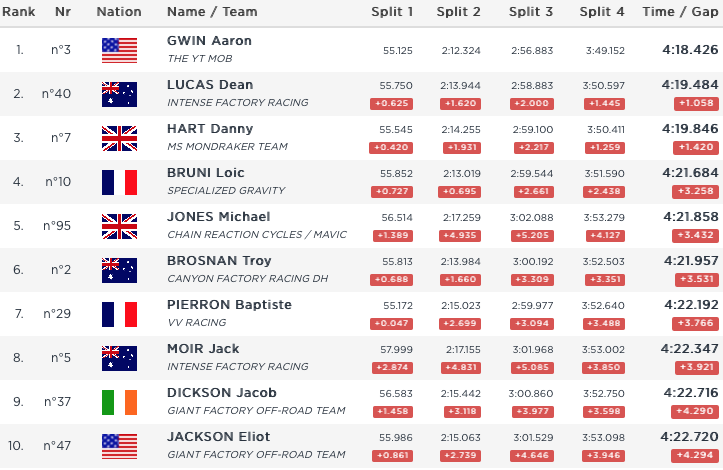Click the British flag beside HART Danny
Screen dimensions: 723x470
click(x=119, y=138)
